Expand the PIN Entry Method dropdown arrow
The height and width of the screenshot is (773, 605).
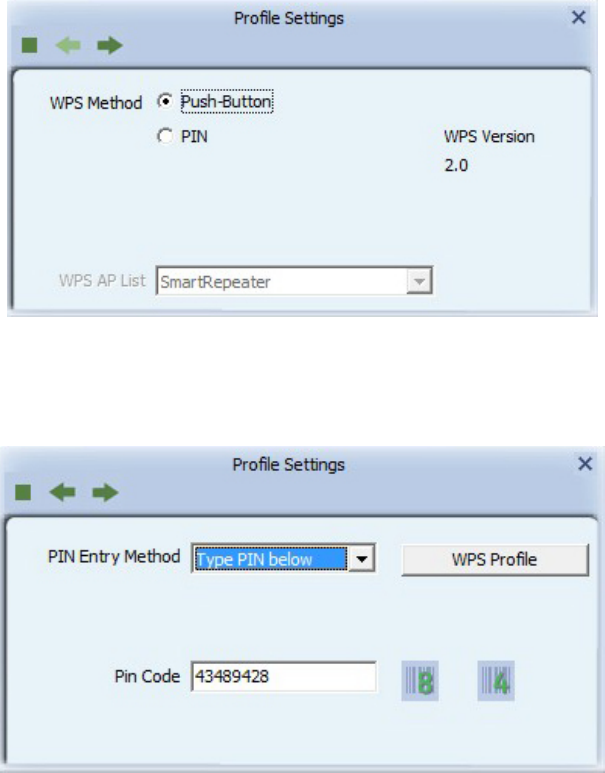pos(364,559)
